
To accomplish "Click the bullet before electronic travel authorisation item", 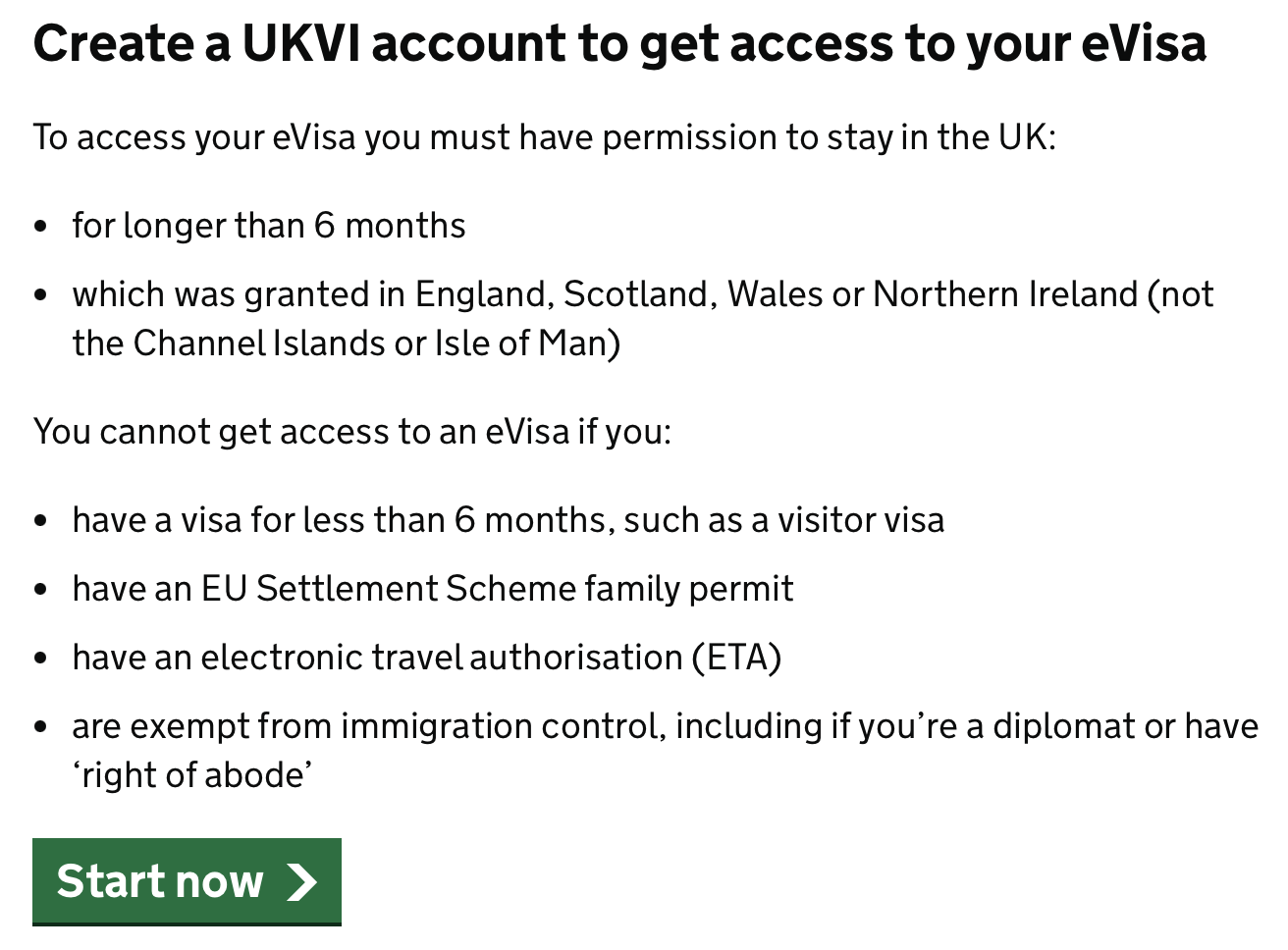I will tap(40, 659).
